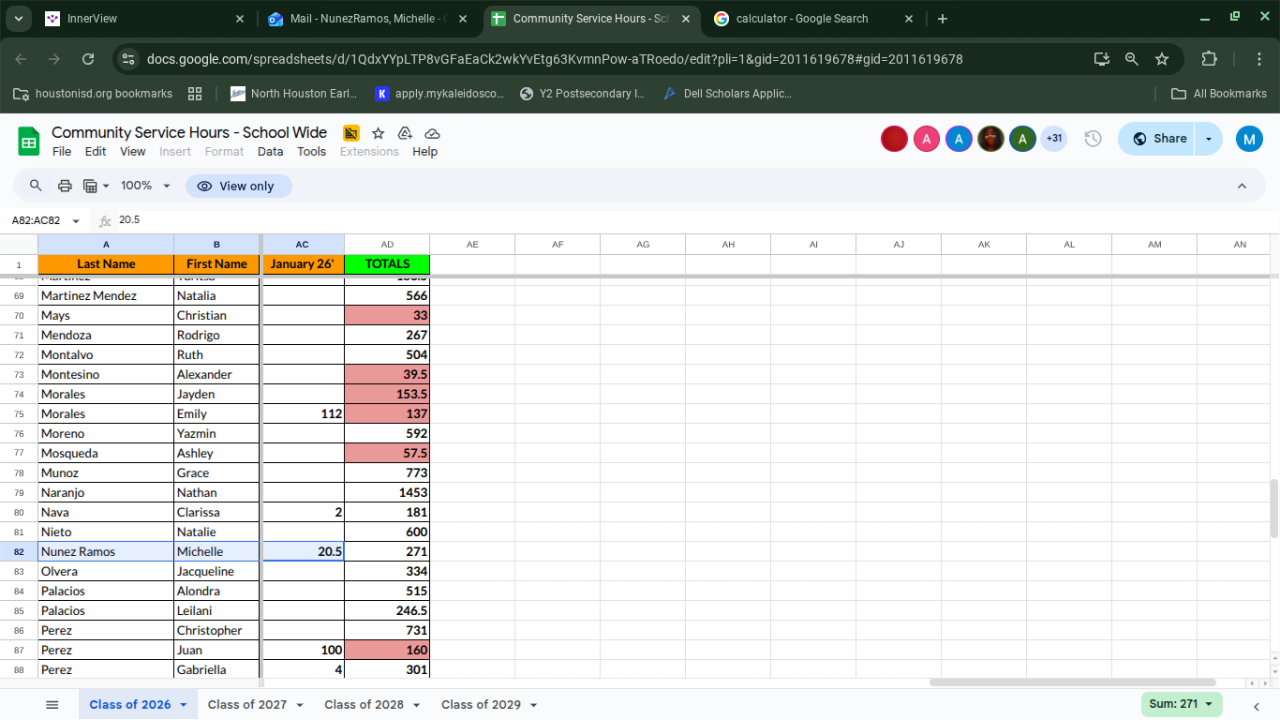Click the pink 'A' collaborator avatar
This screenshot has width=1280, height=720.
927,139
